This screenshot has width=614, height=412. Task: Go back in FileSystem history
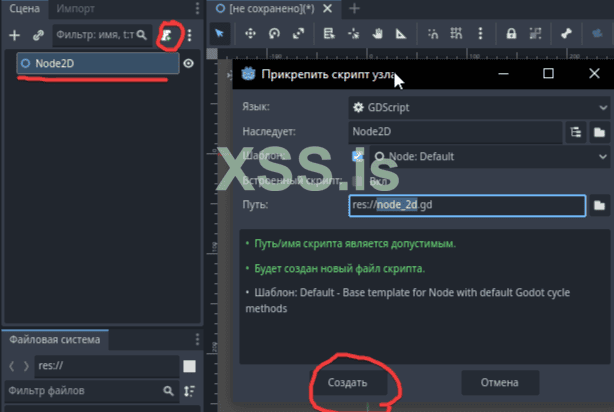[x=12, y=366]
